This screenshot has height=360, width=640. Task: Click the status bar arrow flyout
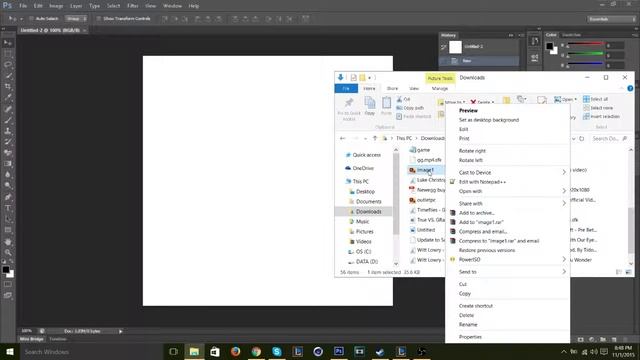120,331
